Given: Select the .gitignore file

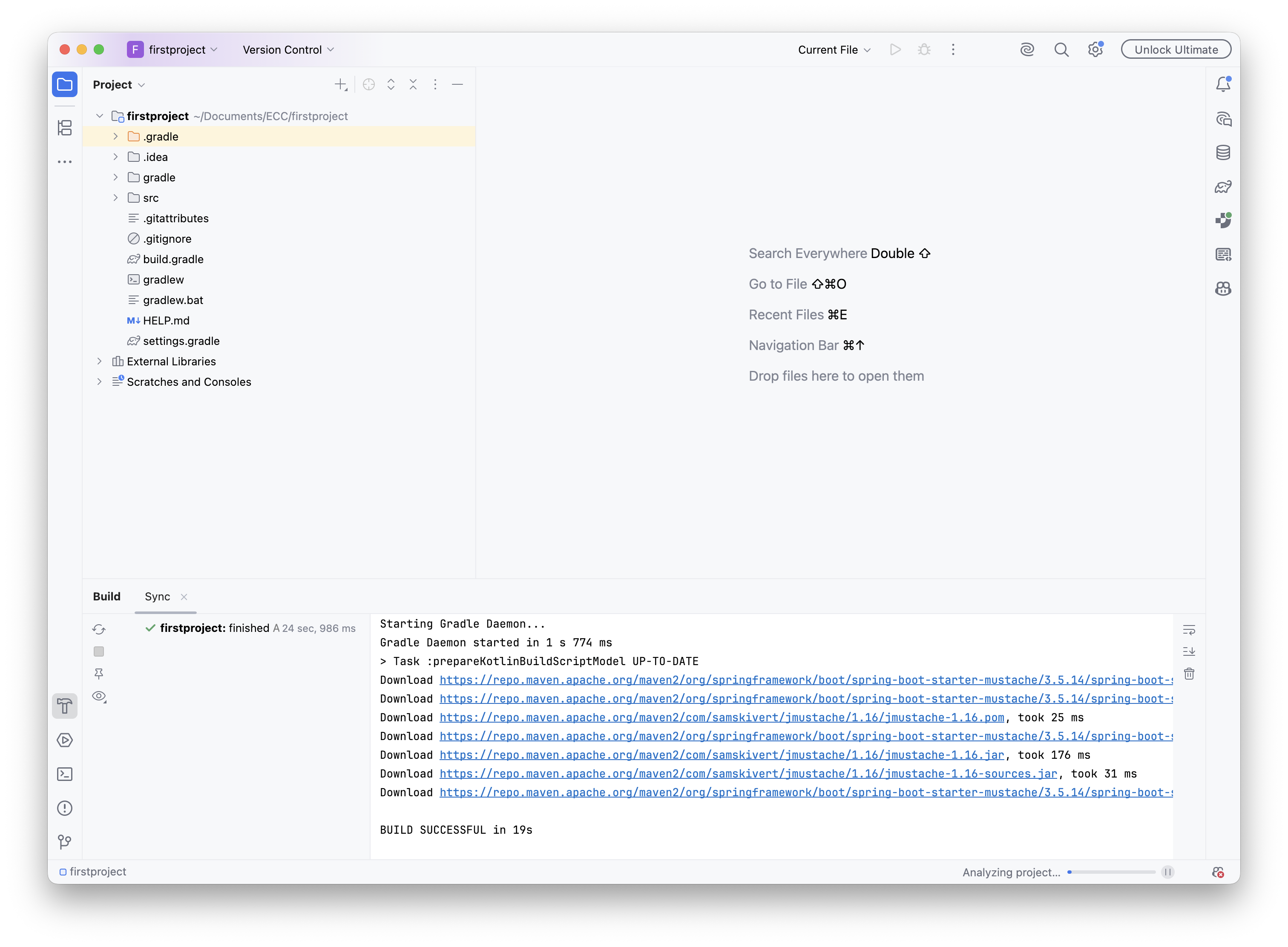Looking at the screenshot, I should (x=167, y=239).
